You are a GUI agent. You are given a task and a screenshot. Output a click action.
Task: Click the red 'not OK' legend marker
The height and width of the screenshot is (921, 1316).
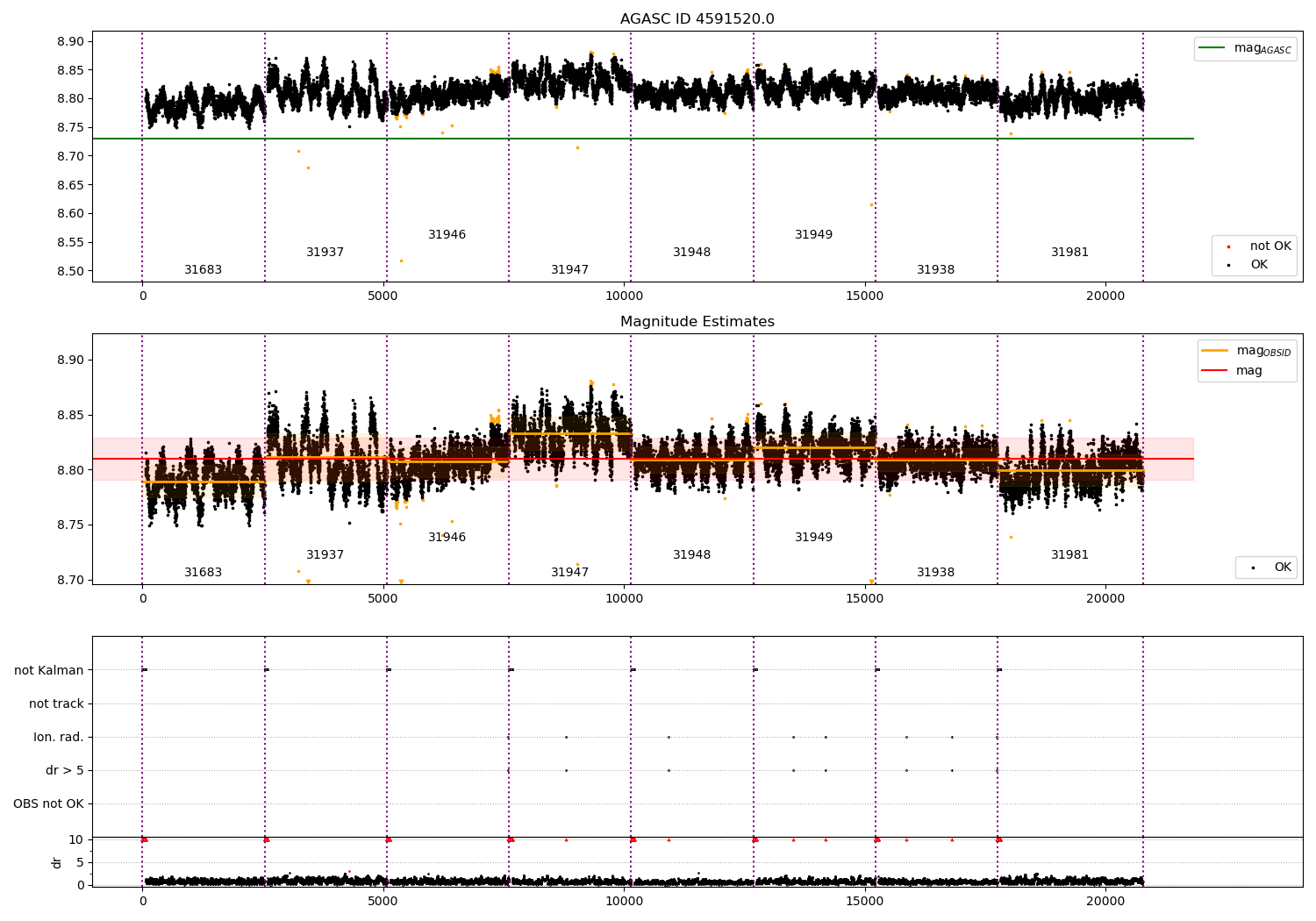[x=1228, y=246]
